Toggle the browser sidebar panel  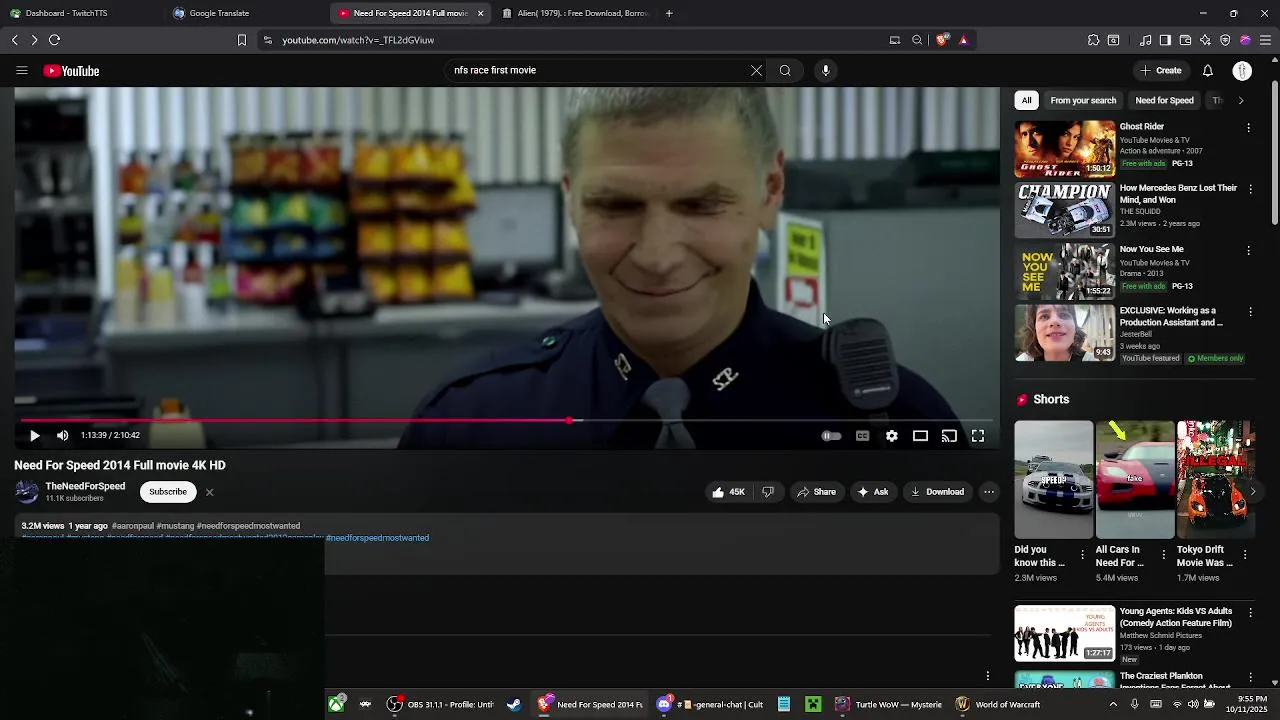pos(1165,40)
